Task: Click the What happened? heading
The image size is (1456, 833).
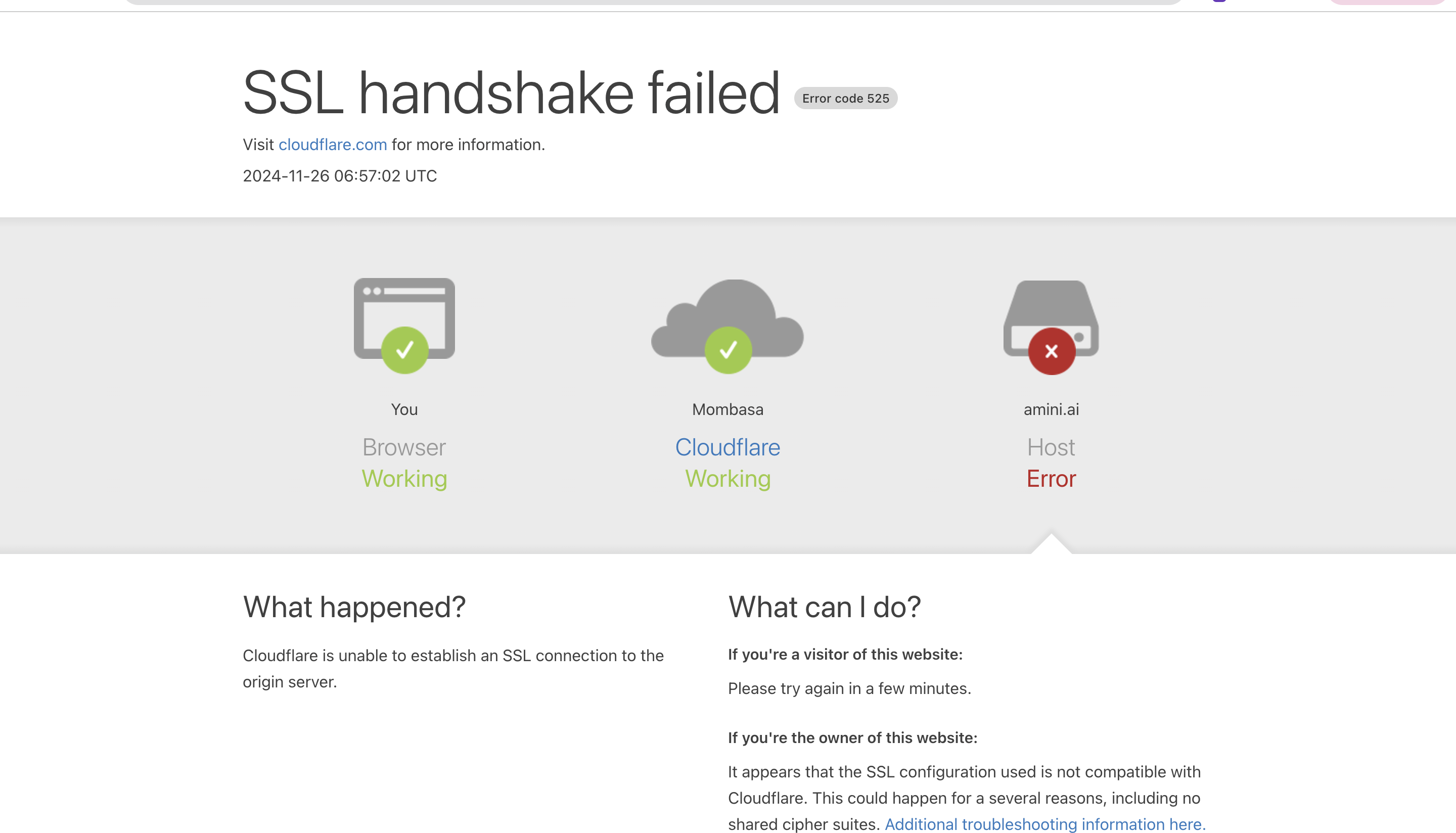Action: click(x=354, y=607)
